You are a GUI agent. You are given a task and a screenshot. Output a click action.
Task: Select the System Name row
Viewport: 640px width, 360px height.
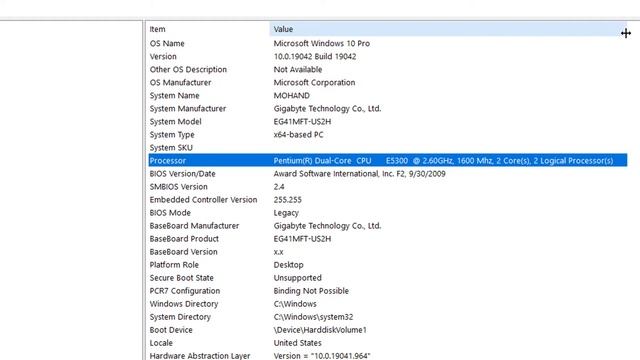pos(174,96)
